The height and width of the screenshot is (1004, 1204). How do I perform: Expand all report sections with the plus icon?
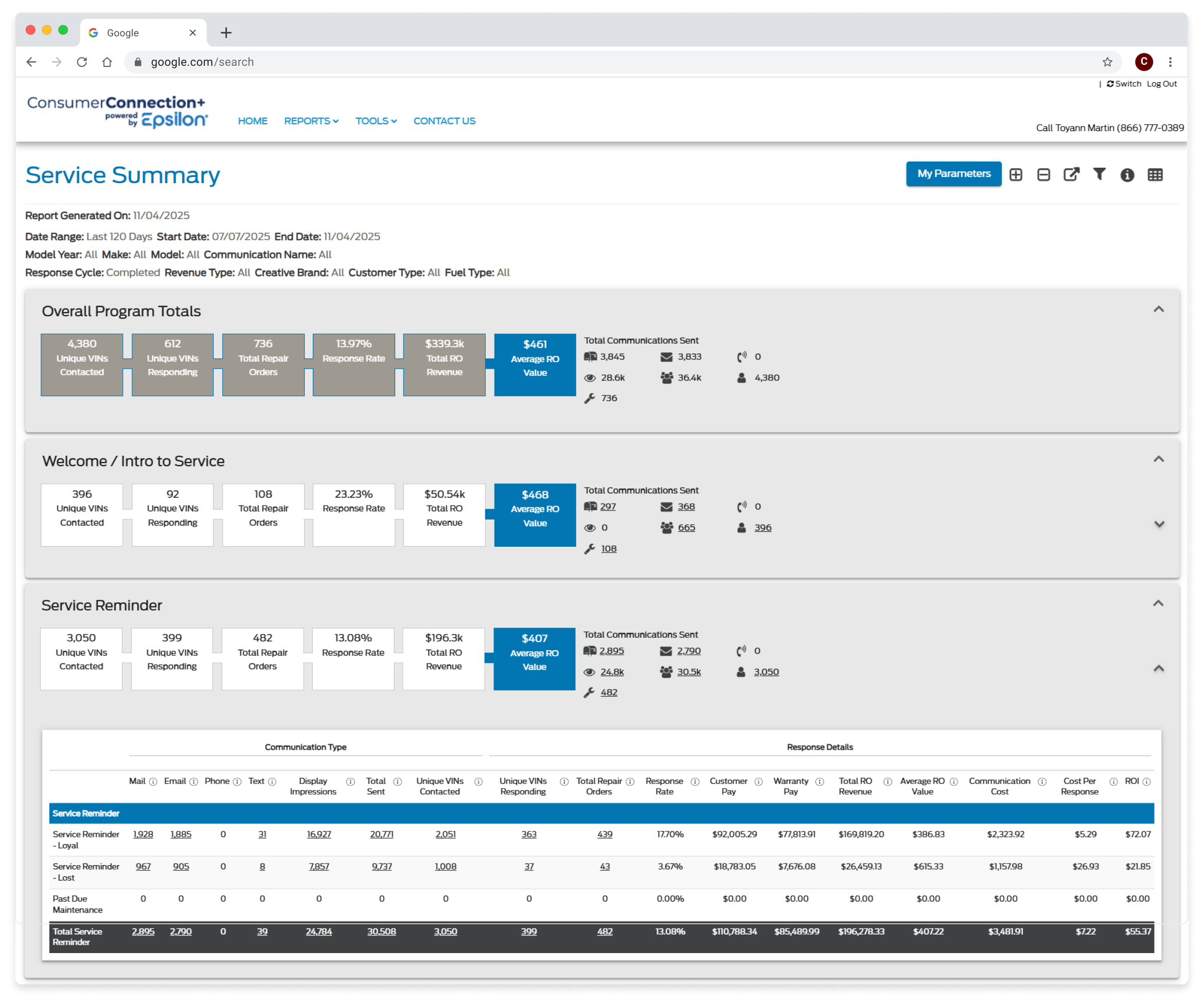click(x=1015, y=175)
